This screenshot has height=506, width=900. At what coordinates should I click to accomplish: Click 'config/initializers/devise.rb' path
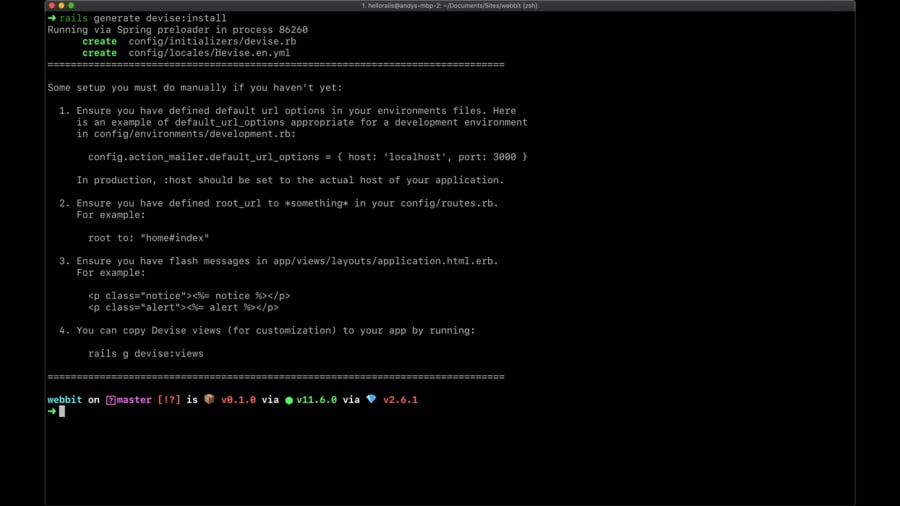[212, 41]
